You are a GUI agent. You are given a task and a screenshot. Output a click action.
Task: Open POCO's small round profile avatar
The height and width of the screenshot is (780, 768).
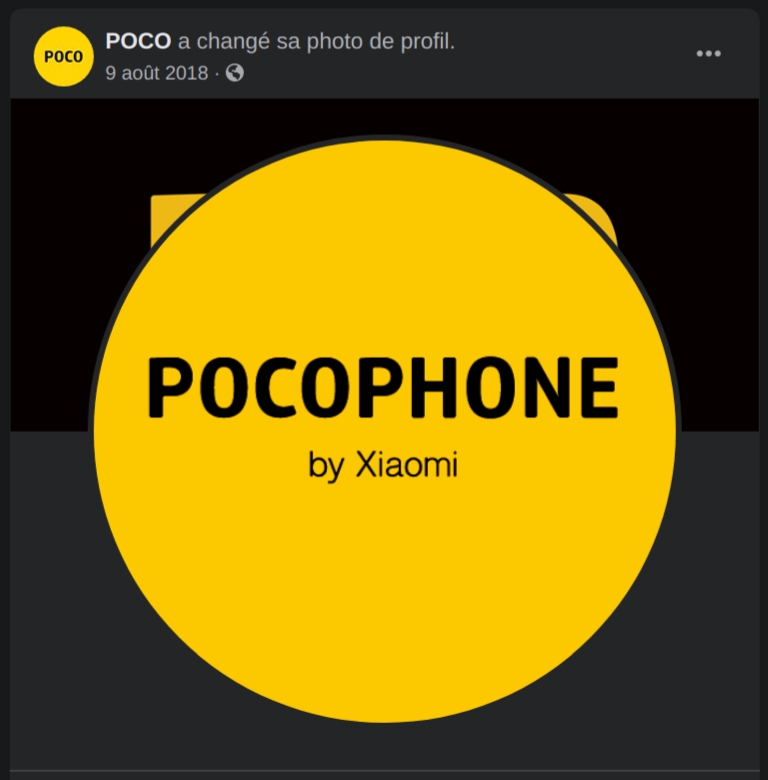64,56
